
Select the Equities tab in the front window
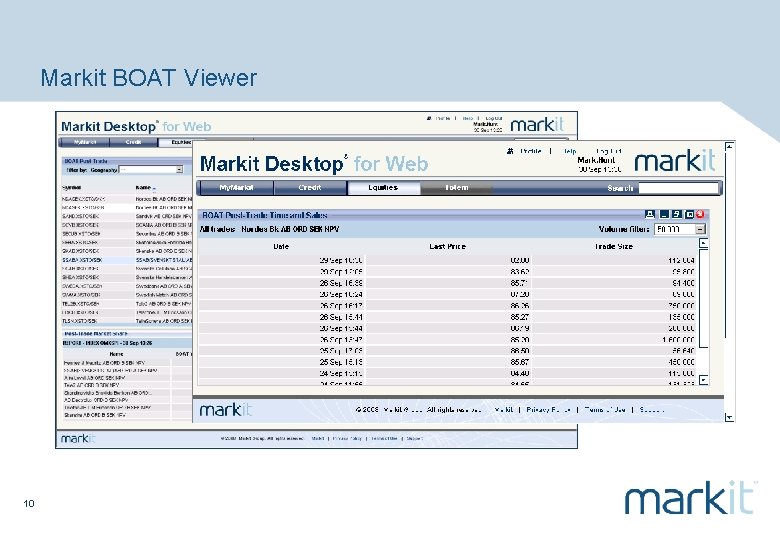point(383,188)
